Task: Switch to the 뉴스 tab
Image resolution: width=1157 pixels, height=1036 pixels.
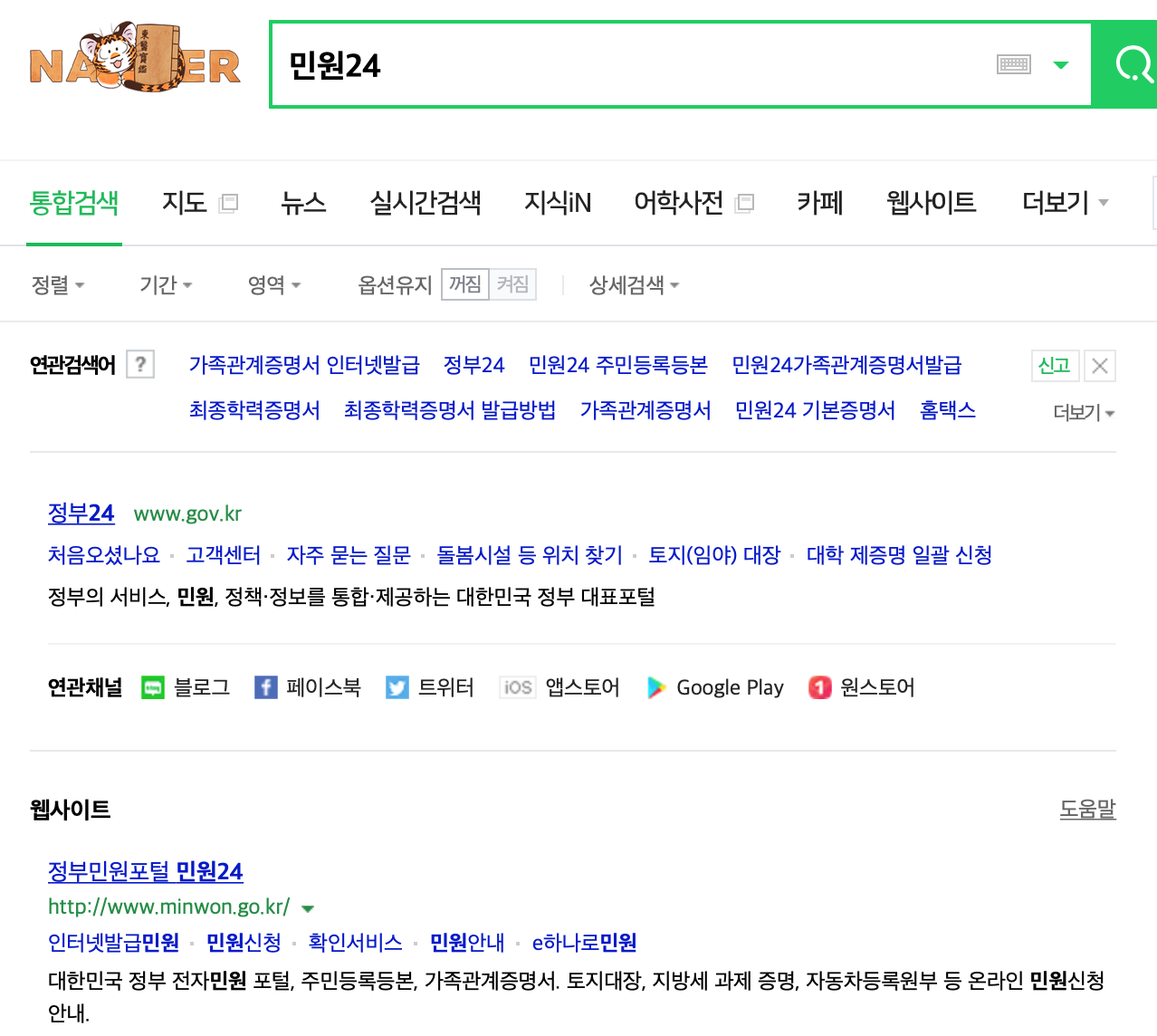Action: pos(303,203)
